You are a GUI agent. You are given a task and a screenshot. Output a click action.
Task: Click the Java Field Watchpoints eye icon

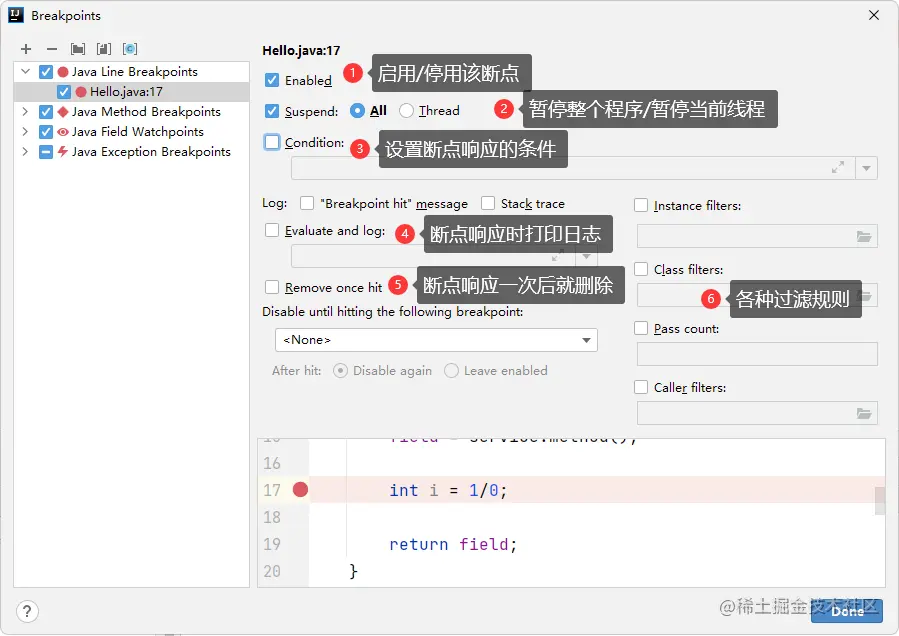pos(63,132)
